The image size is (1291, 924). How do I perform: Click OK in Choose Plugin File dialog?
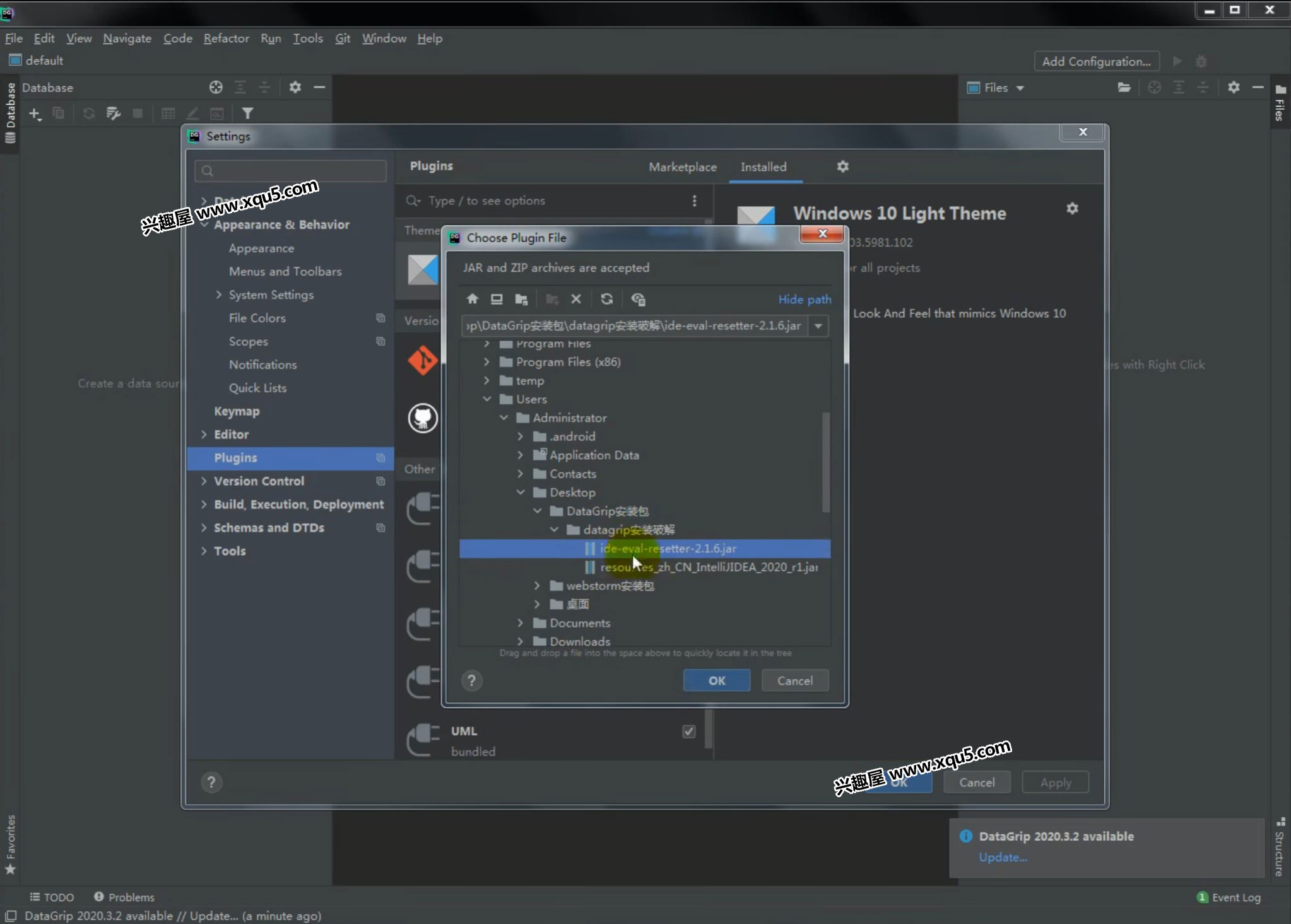(716, 681)
